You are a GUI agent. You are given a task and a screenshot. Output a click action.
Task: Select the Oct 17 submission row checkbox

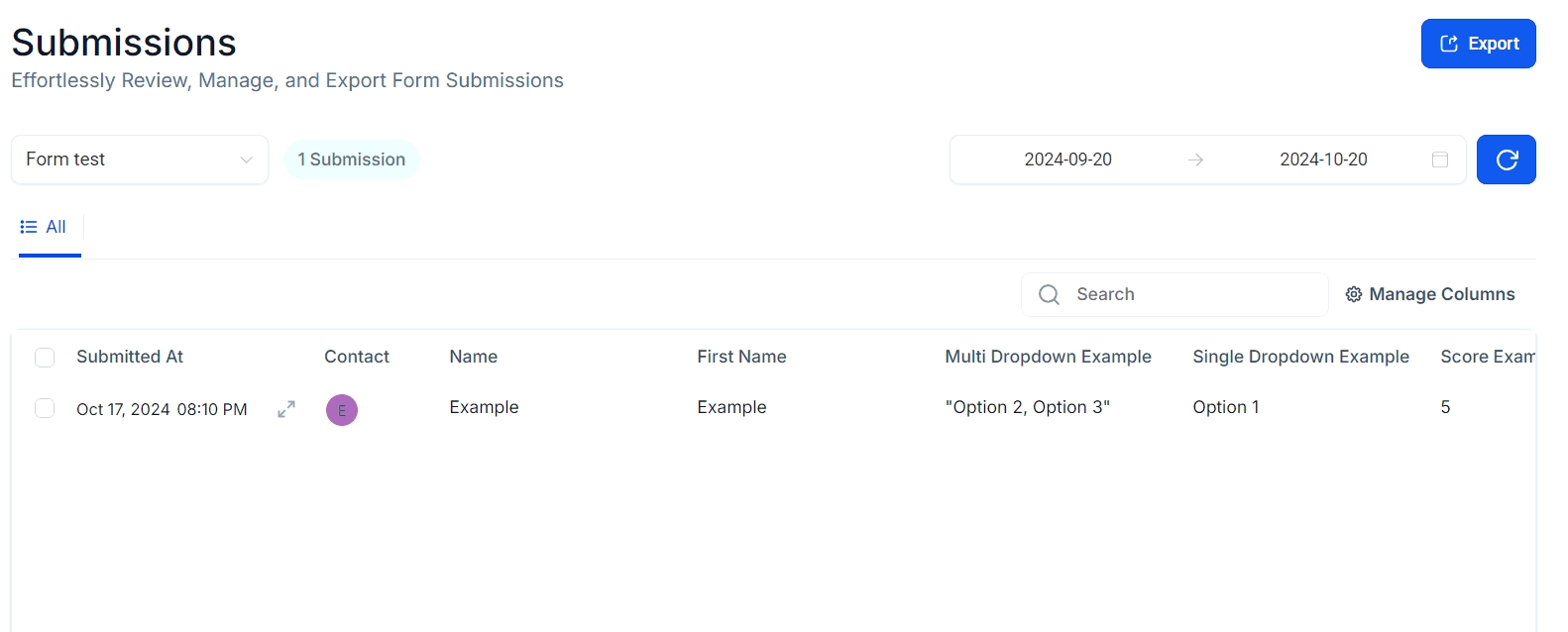(45, 408)
